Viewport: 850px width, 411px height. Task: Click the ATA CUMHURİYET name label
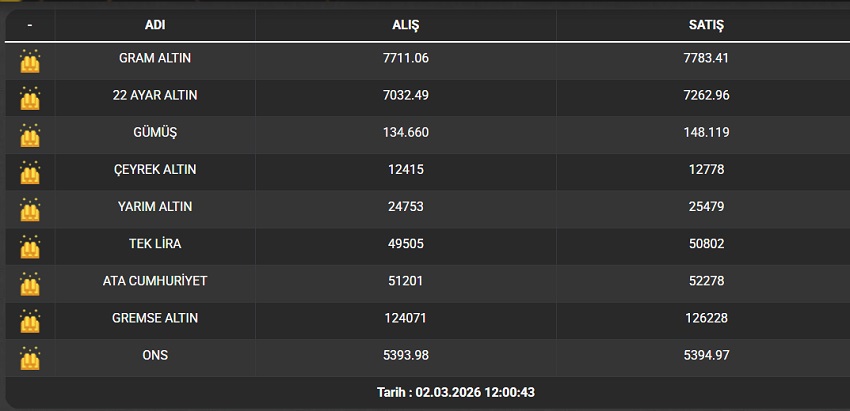155,281
